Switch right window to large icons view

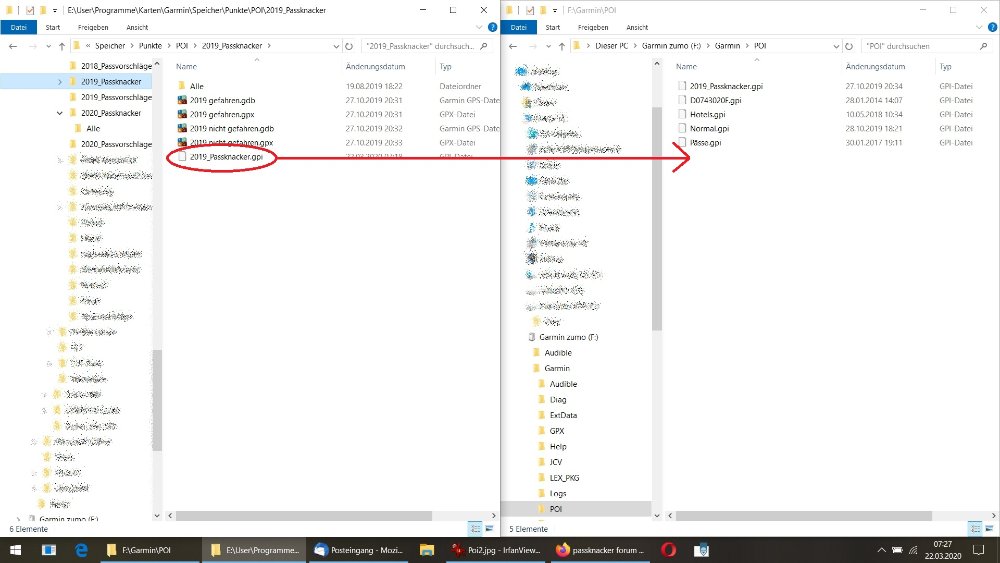989,528
